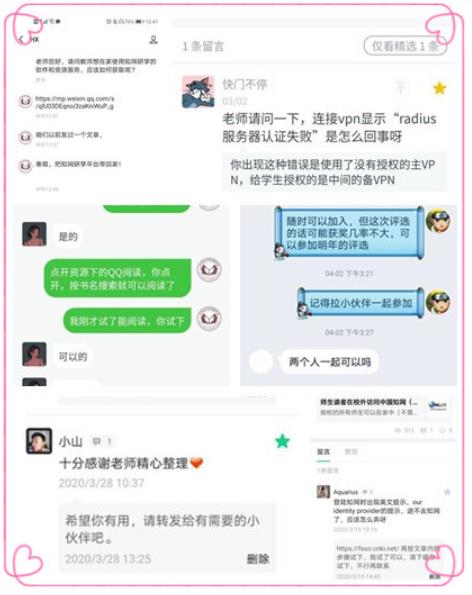Screen dimensions: 472x595
Task: Switch to the grey tab beside 留言
Action: [x=351, y=452]
